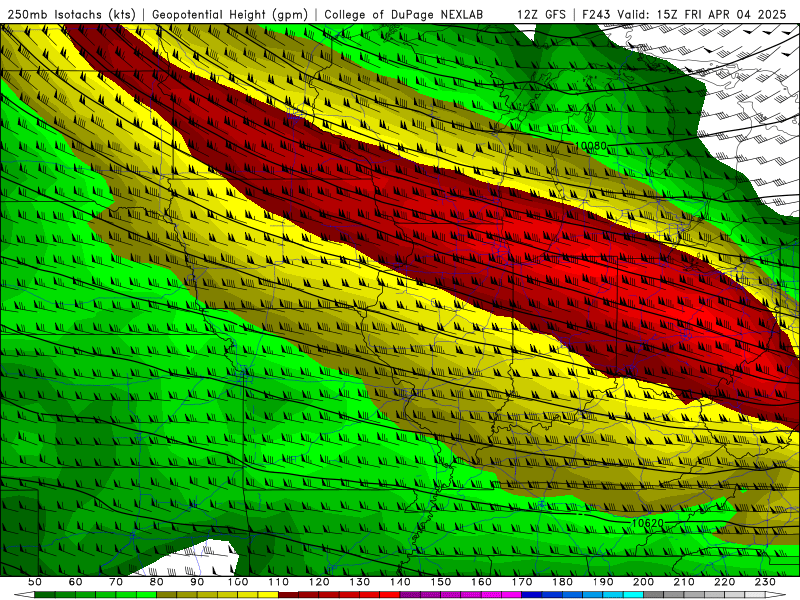Click the '10080' height contour label
Image resolution: width=800 pixels, height=600 pixels.
click(x=591, y=146)
